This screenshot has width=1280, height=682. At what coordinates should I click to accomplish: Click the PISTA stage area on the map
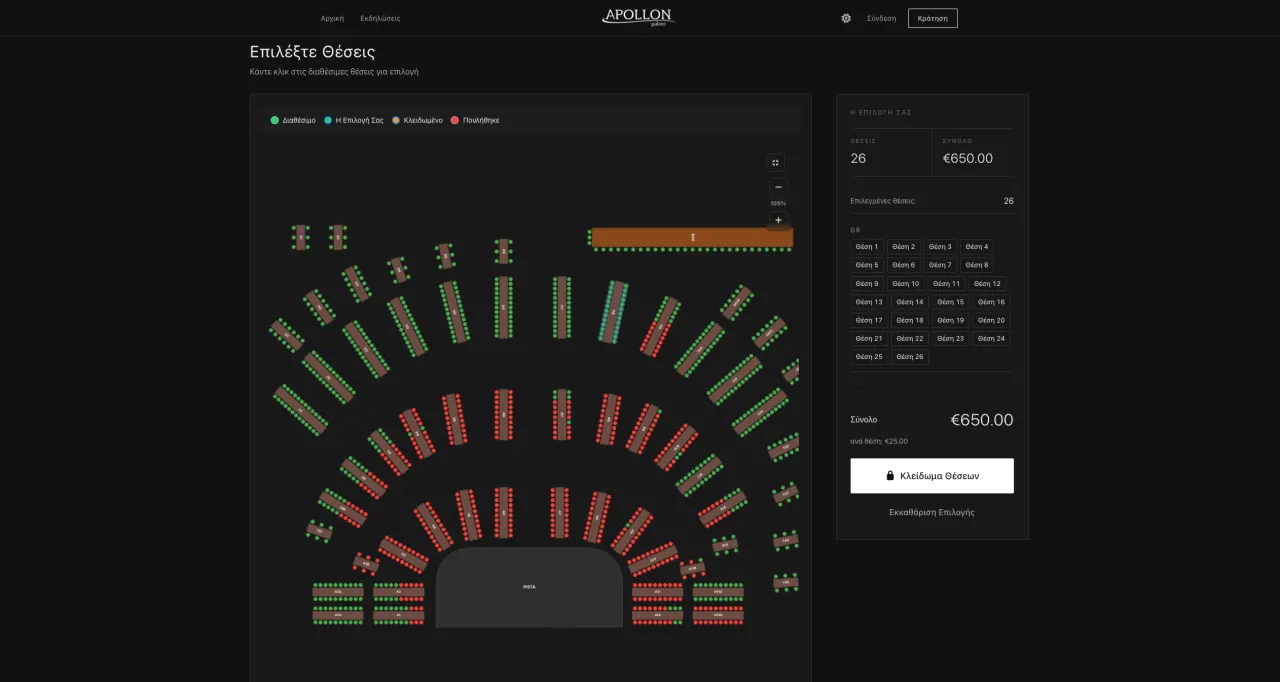[x=529, y=587]
